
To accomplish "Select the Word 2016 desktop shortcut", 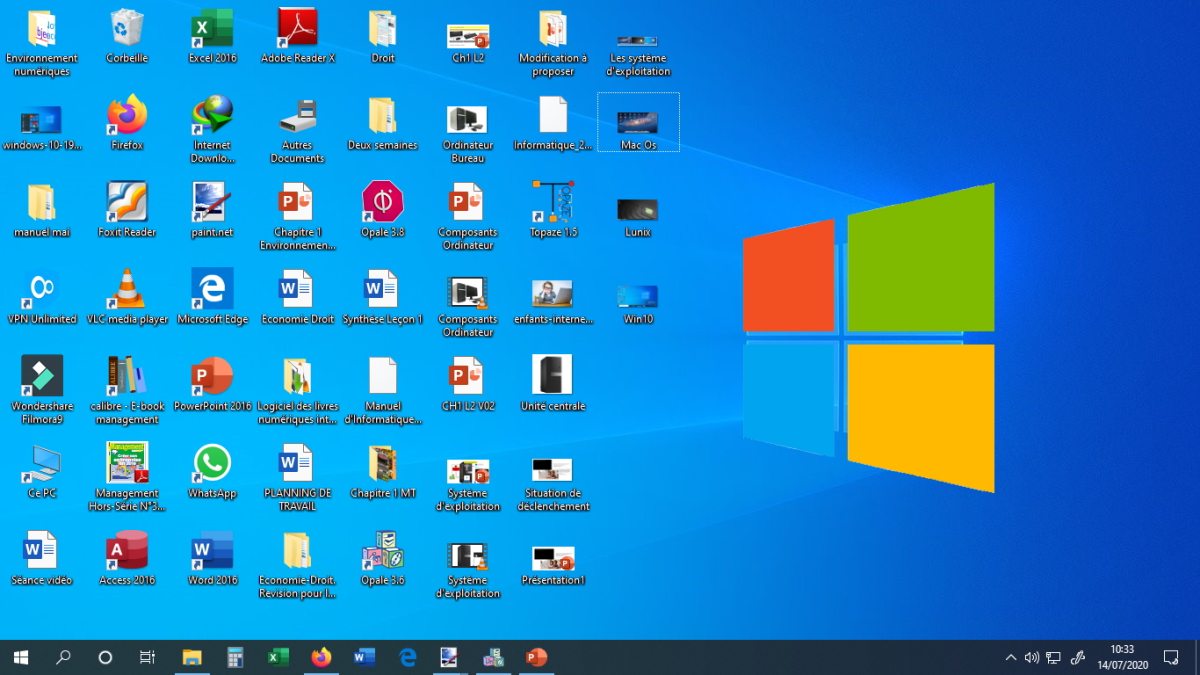I will [x=212, y=559].
